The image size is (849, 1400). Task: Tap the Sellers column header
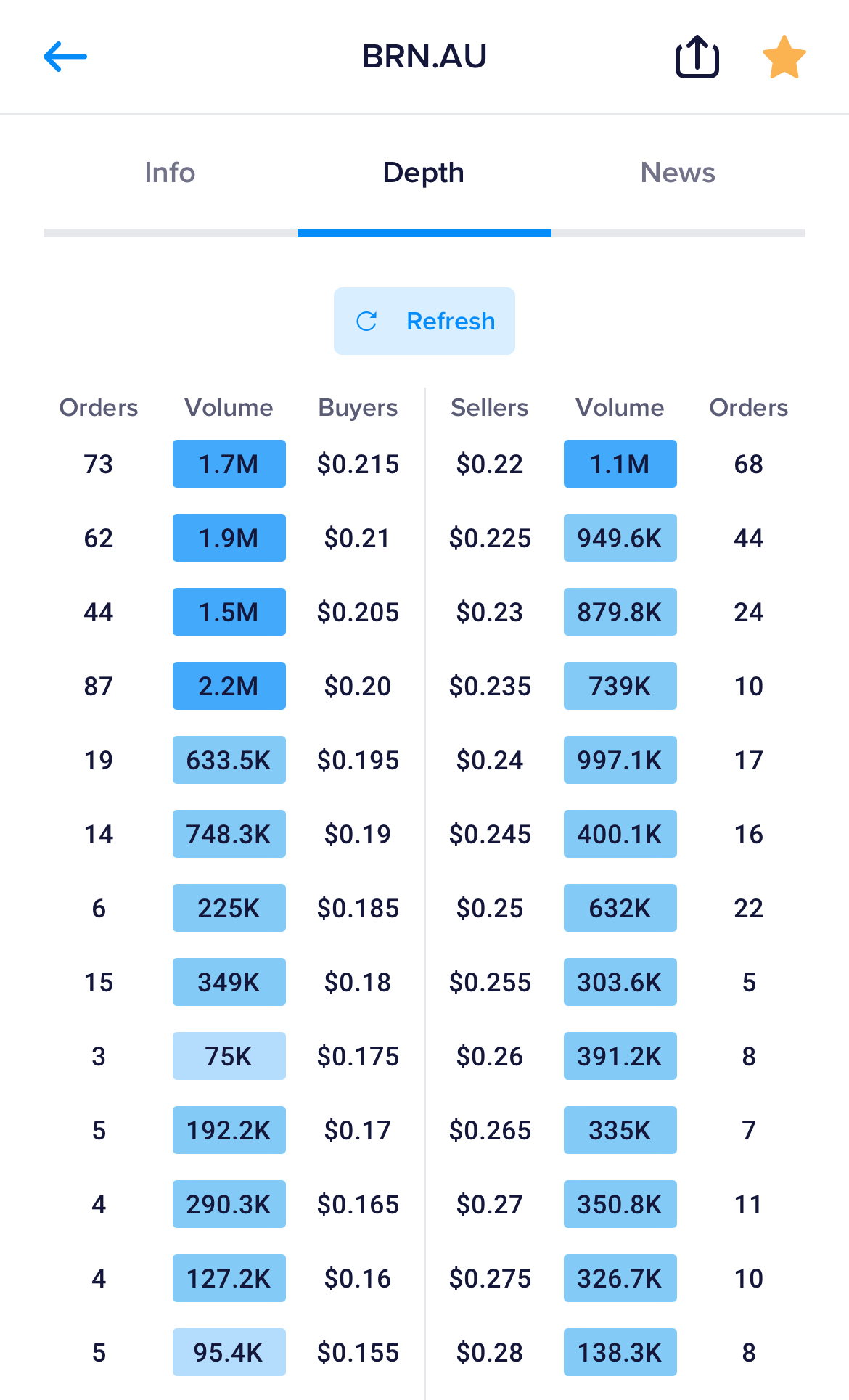tap(490, 408)
